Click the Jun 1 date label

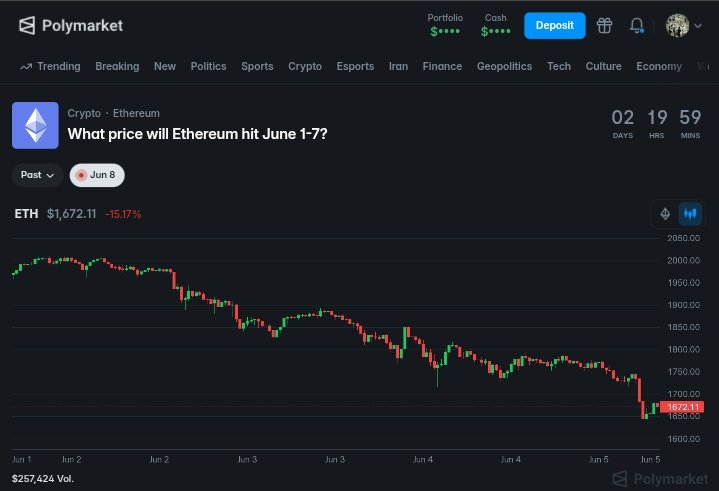22,459
